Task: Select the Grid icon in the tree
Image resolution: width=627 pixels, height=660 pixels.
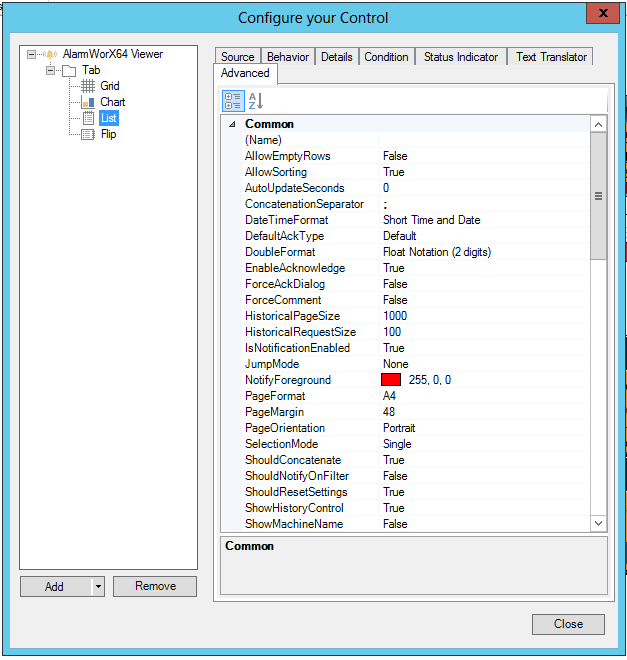Action: [88, 86]
